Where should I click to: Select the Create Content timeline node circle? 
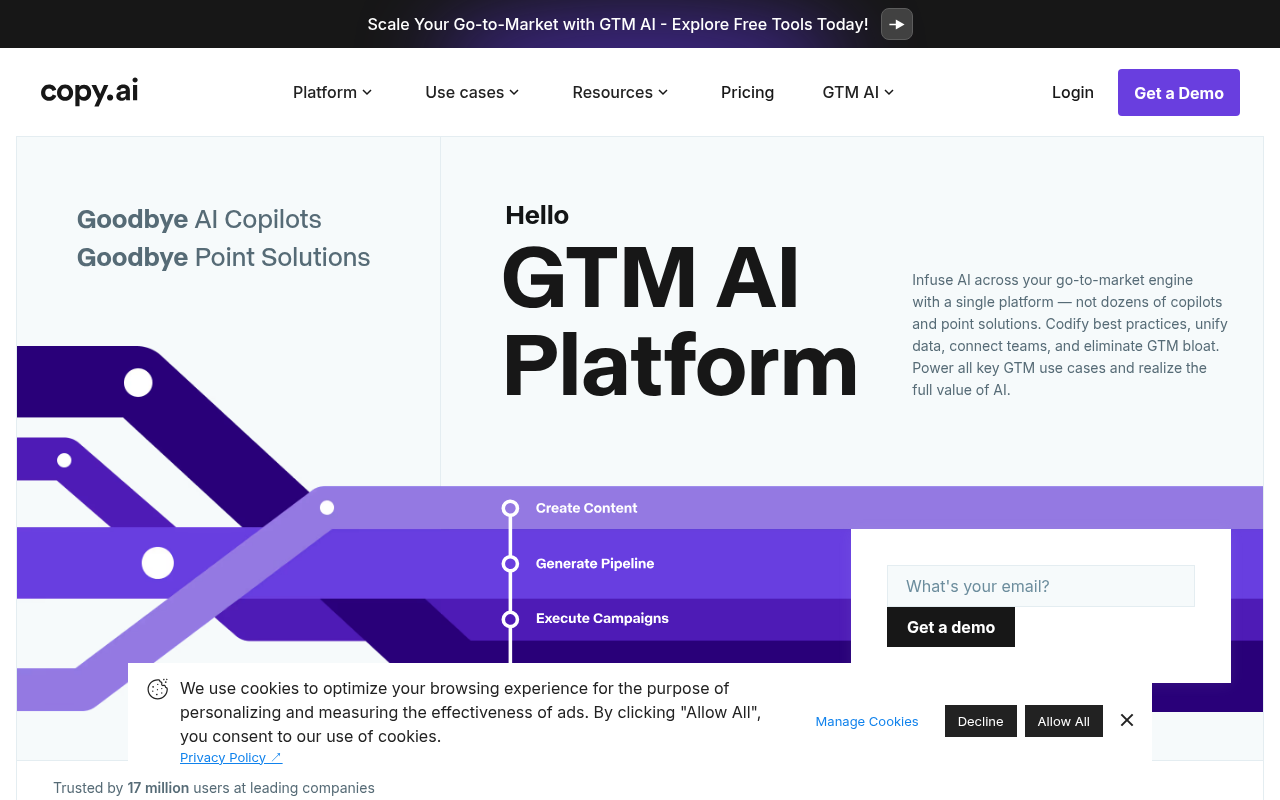tap(511, 507)
